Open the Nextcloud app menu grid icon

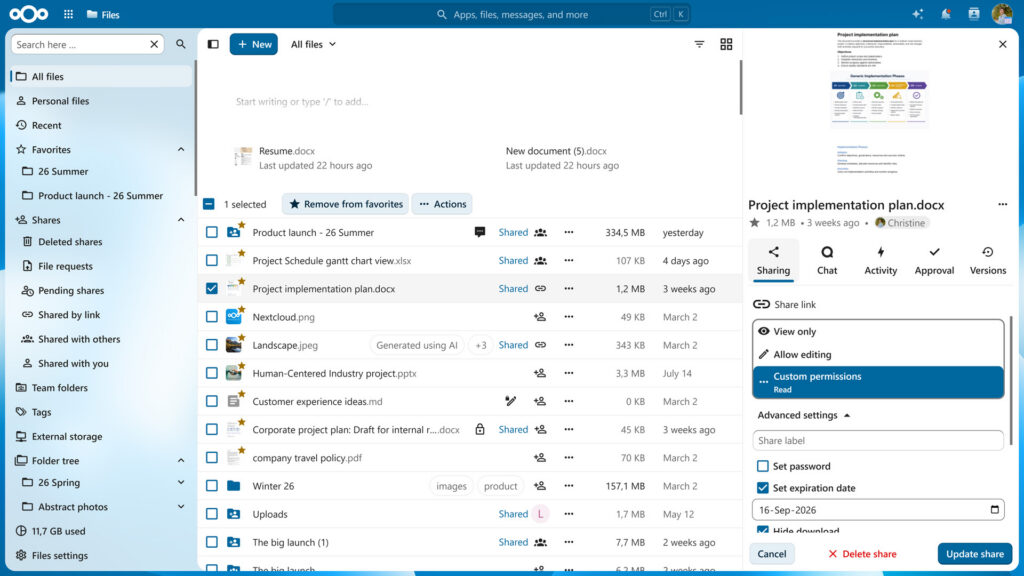69,14
